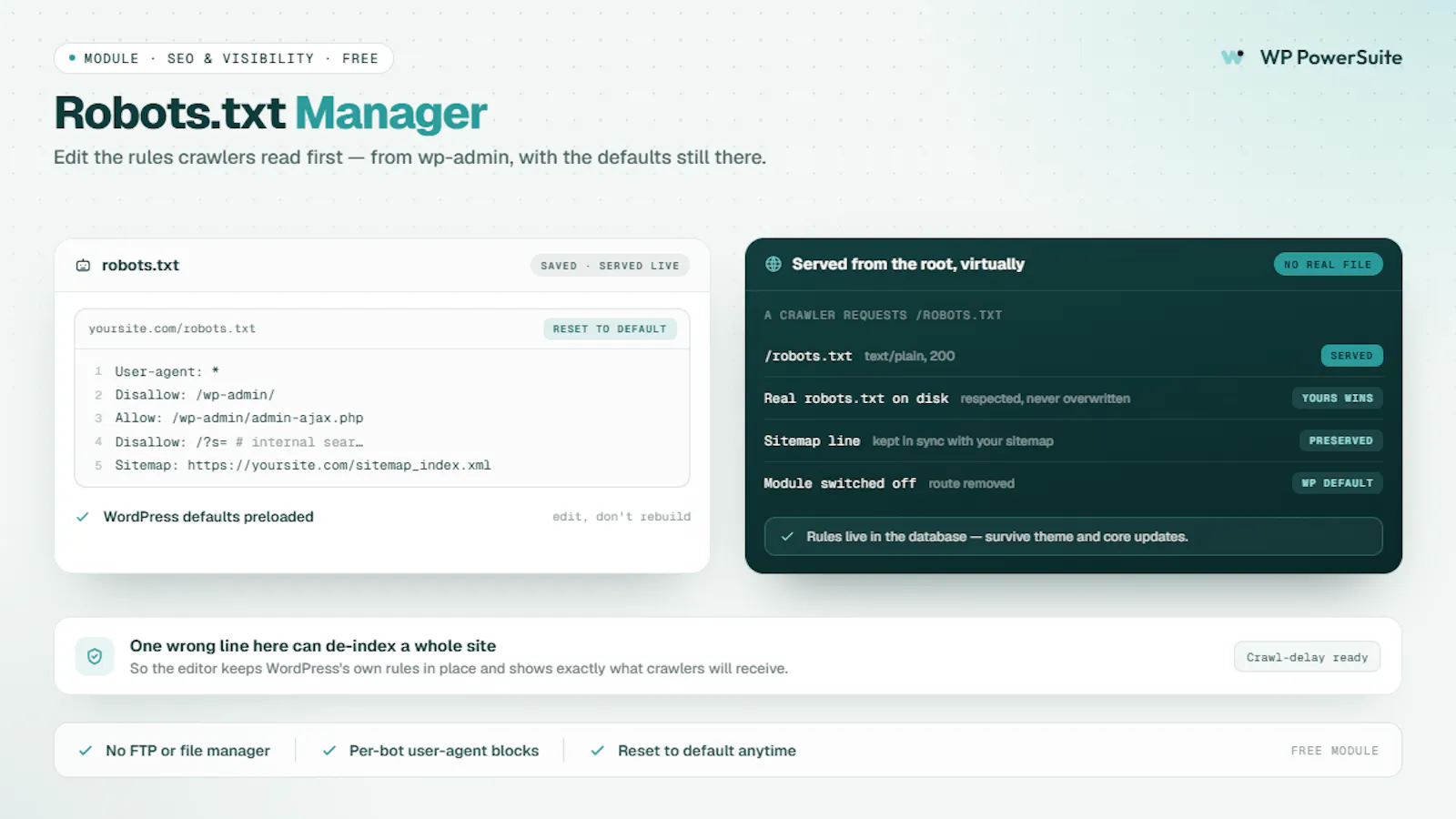Click 'One wrong line here can de-index' heading

pos(313,646)
